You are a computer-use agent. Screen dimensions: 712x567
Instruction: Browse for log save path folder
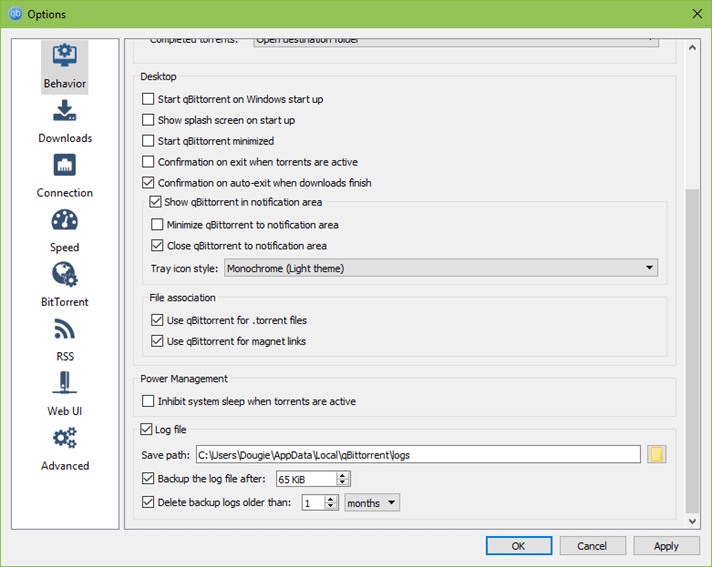click(657, 454)
